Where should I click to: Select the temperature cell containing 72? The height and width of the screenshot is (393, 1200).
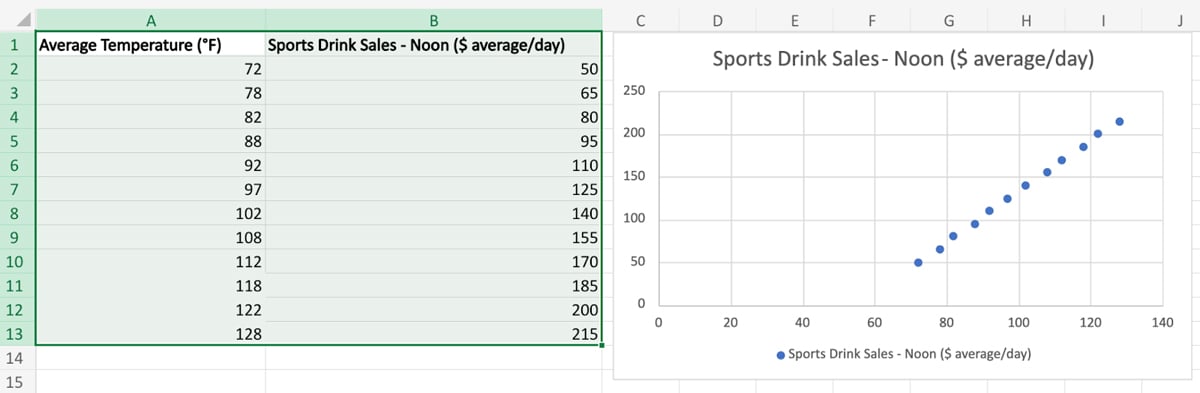pos(150,68)
